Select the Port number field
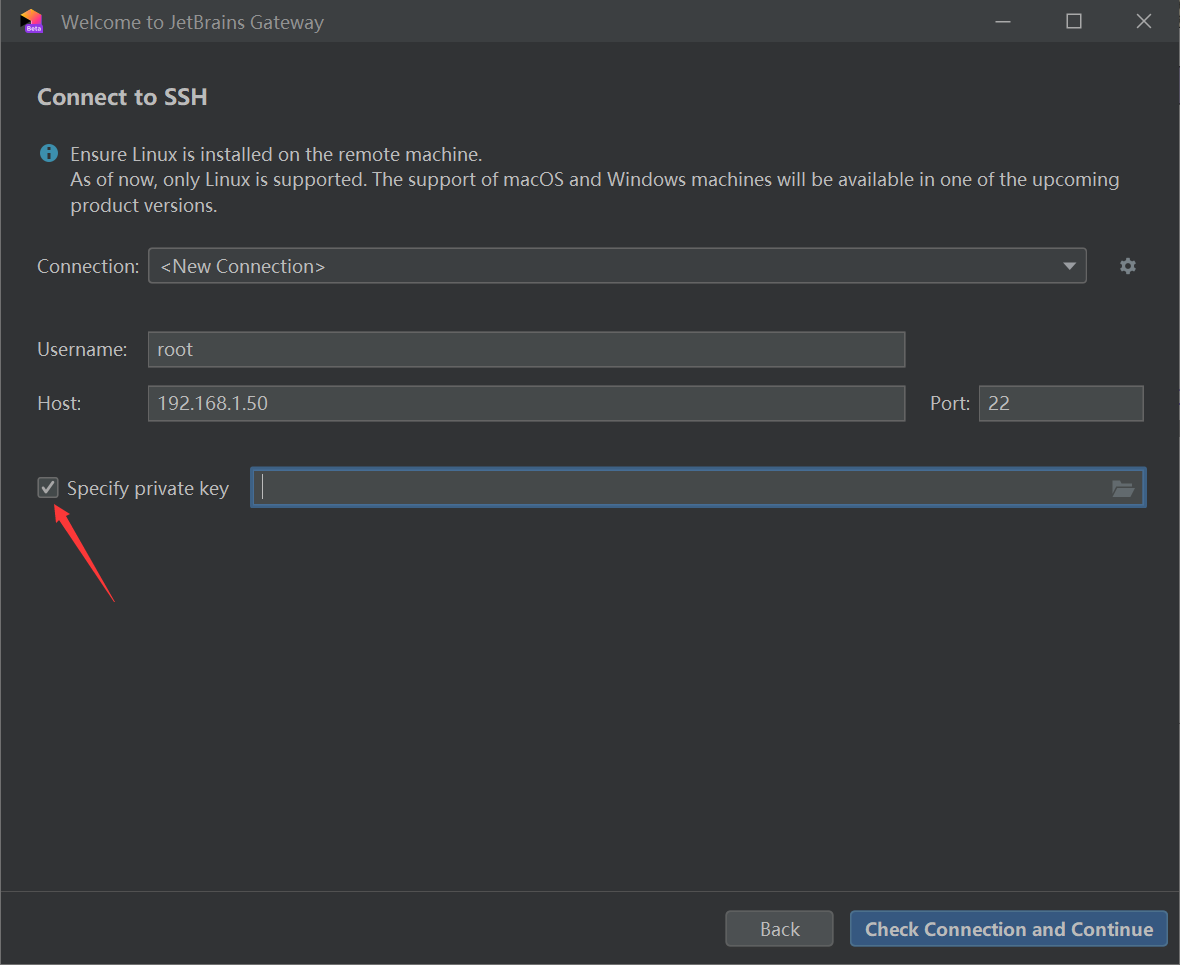 point(1060,403)
